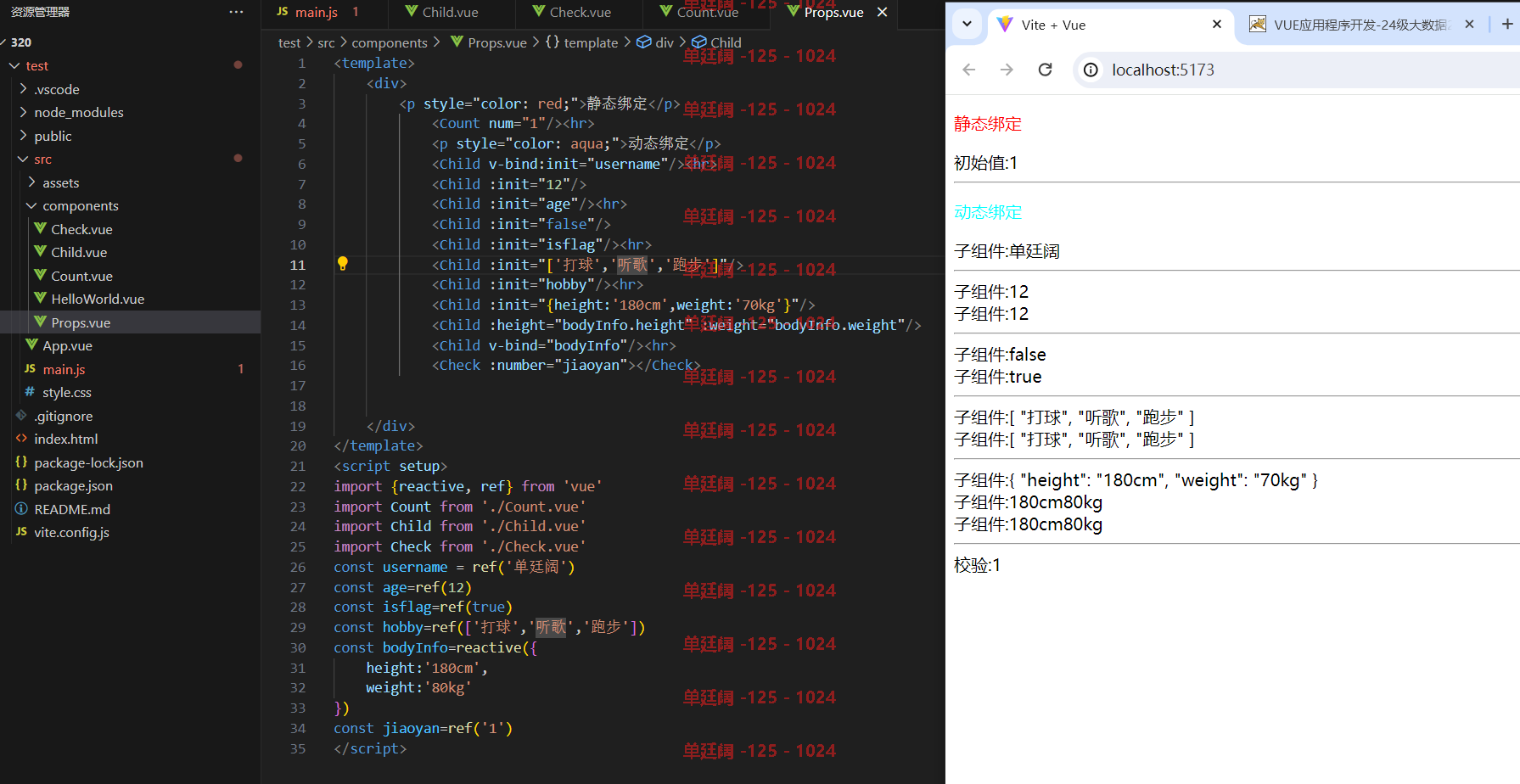Click the braces icon of package-lock.json
The image size is (1520, 784).
[x=21, y=462]
